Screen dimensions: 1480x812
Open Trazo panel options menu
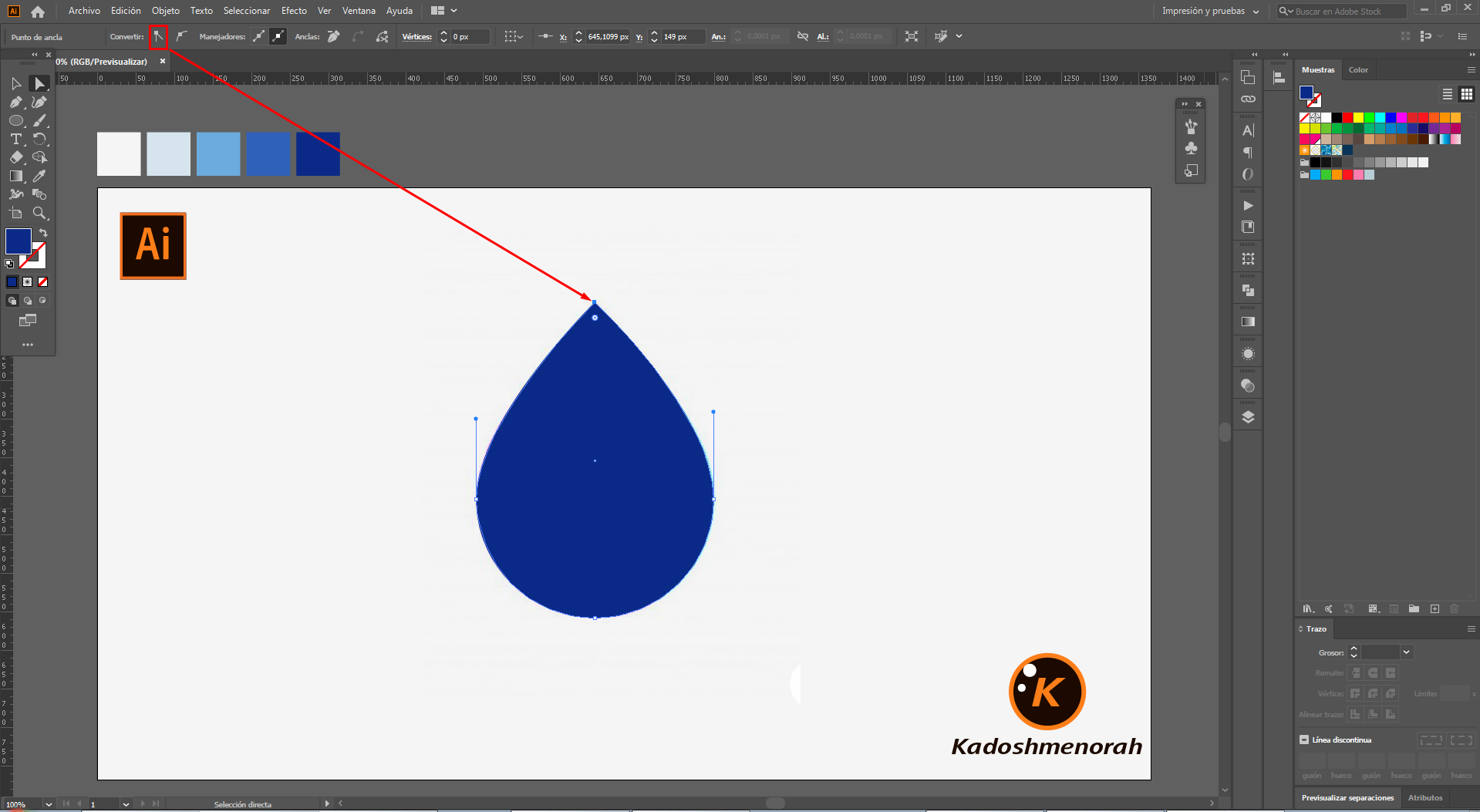point(1471,628)
